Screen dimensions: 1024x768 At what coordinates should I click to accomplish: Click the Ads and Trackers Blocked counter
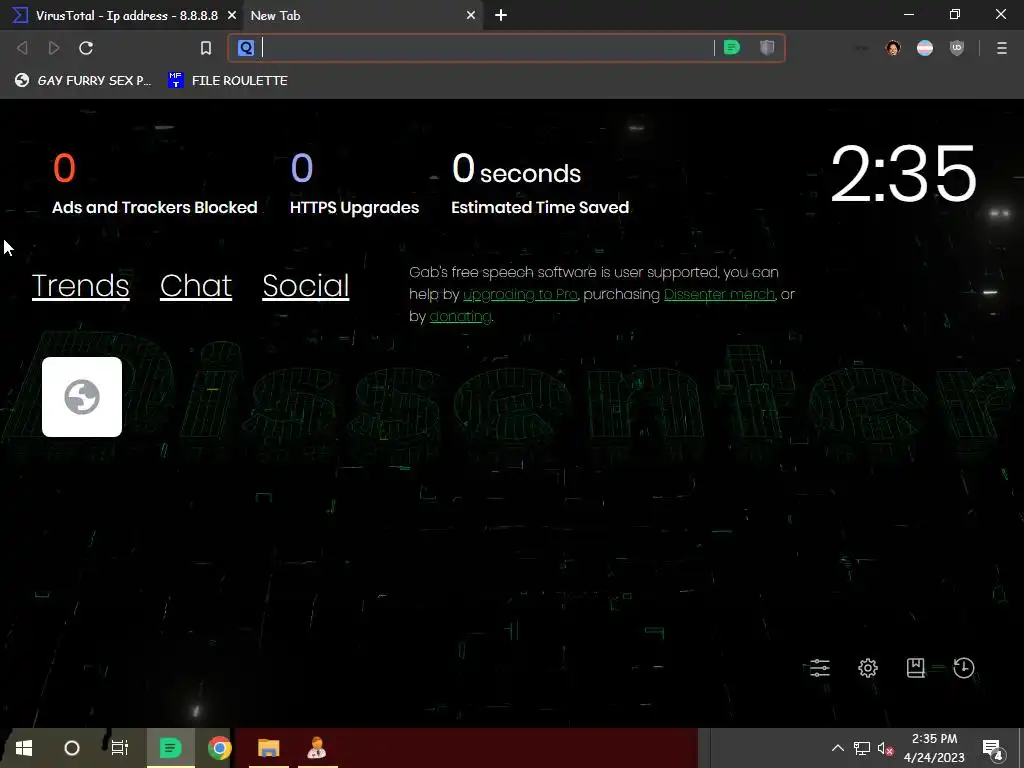click(x=155, y=184)
